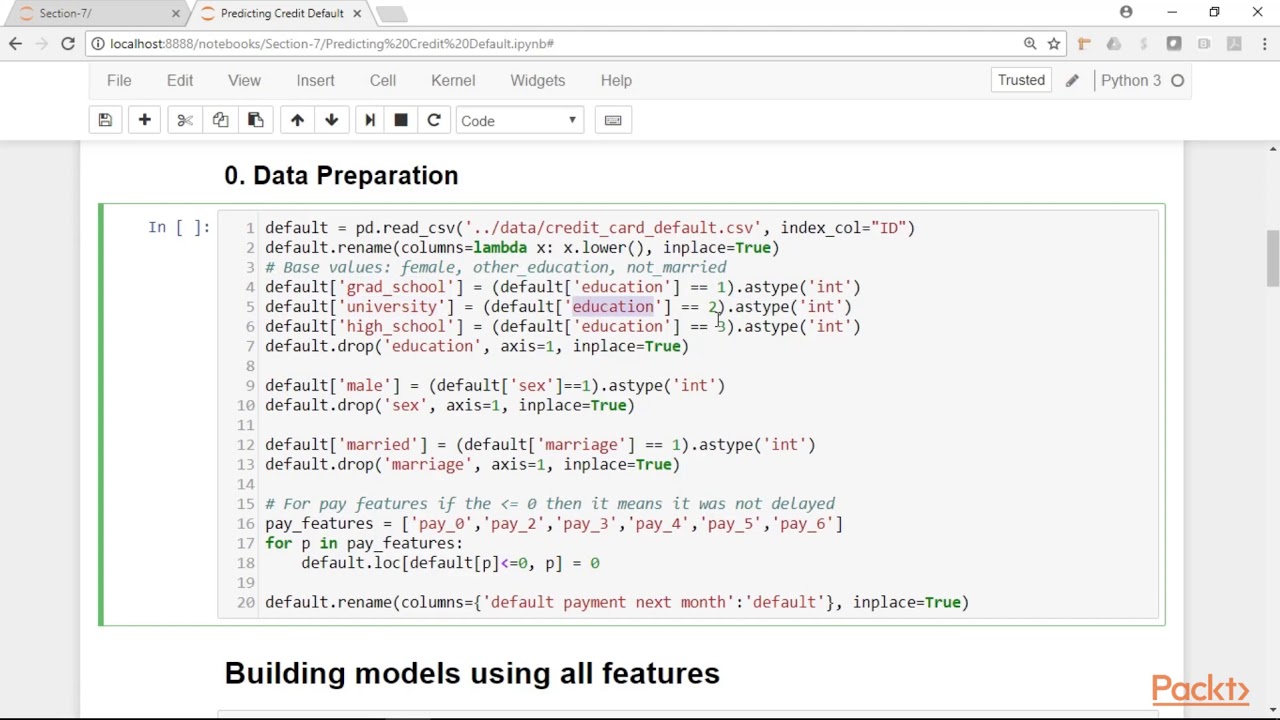The width and height of the screenshot is (1280, 720).
Task: Click the browser scrollbar up arrow
Action: coord(1273,149)
